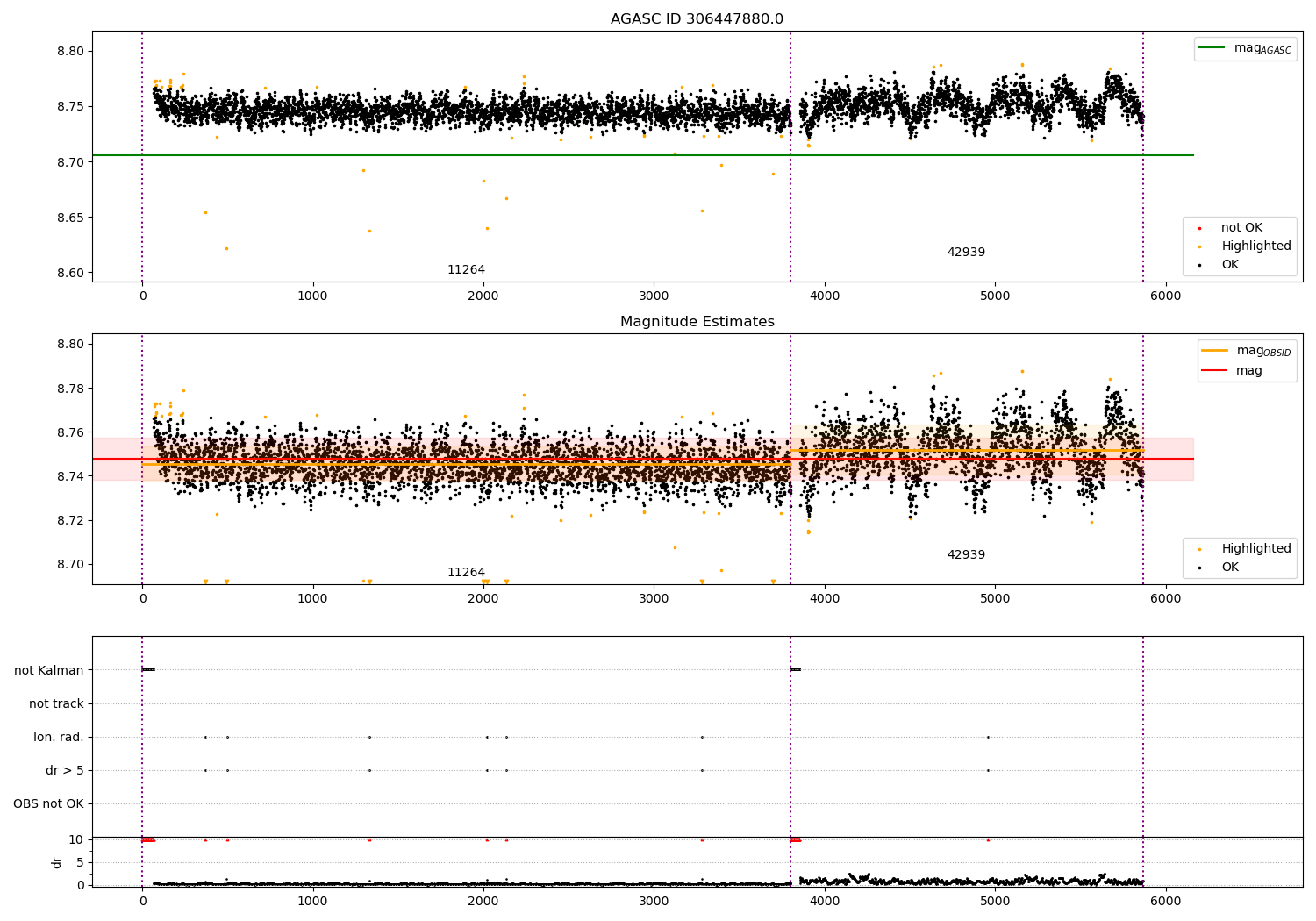The image size is (1316, 921).
Task: Select 'Highlighted' in the Magnitude Estimates legend
Action: [1256, 549]
